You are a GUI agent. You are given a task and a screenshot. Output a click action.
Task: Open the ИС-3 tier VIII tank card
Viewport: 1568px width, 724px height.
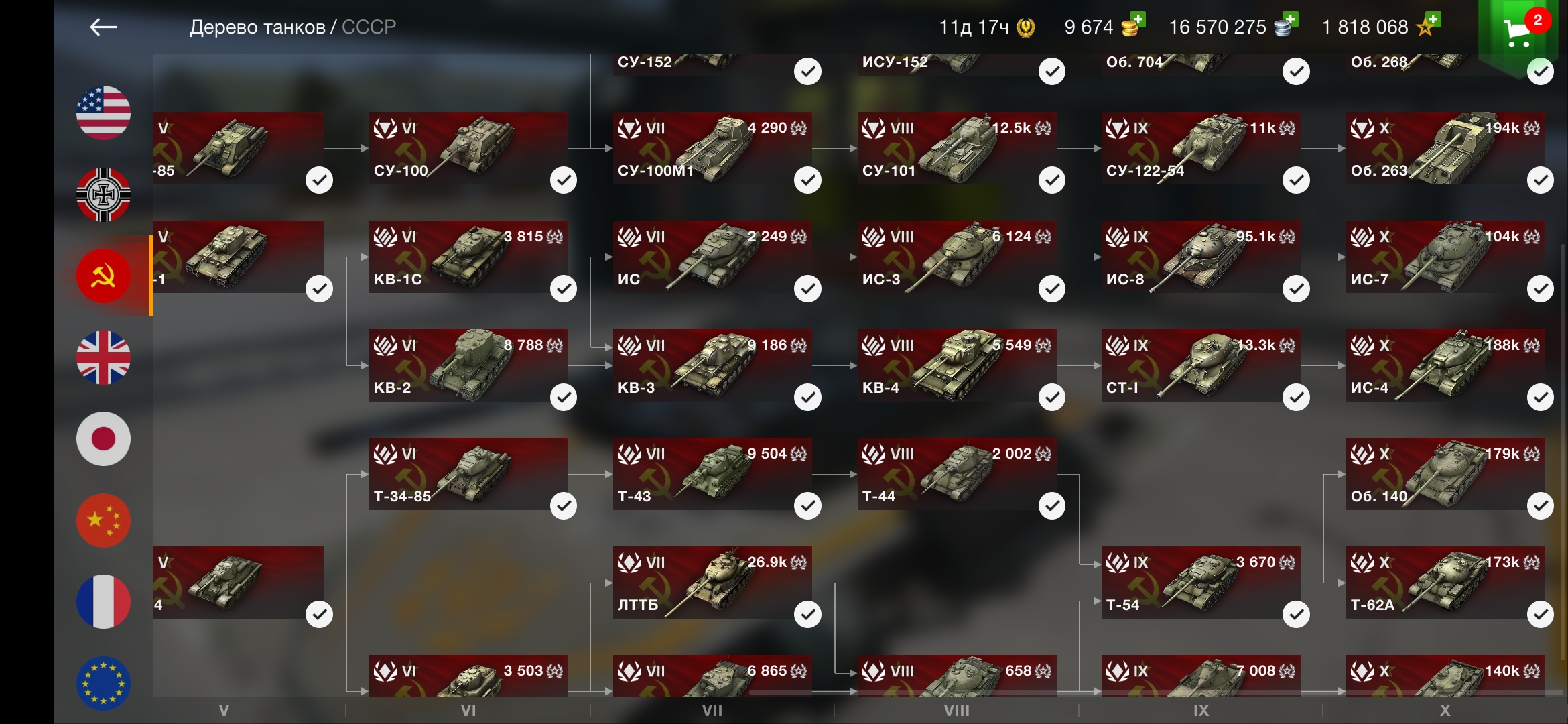tap(957, 257)
